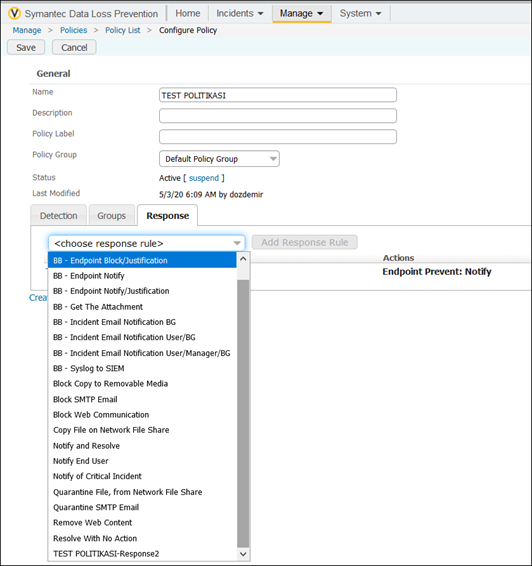Click the Symantec logo icon
The width and height of the screenshot is (532, 566).
(14, 14)
